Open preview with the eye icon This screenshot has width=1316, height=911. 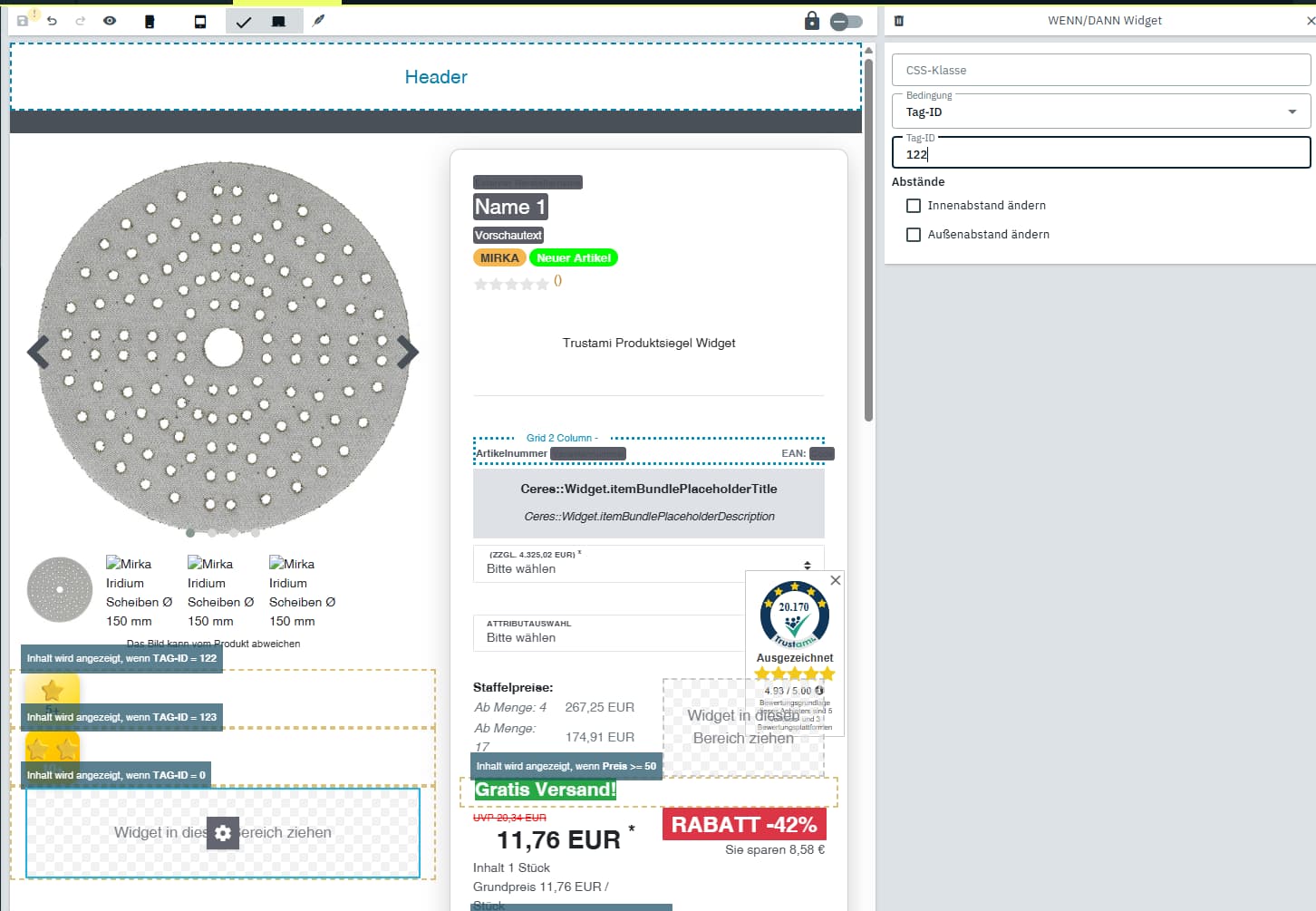pos(110,21)
